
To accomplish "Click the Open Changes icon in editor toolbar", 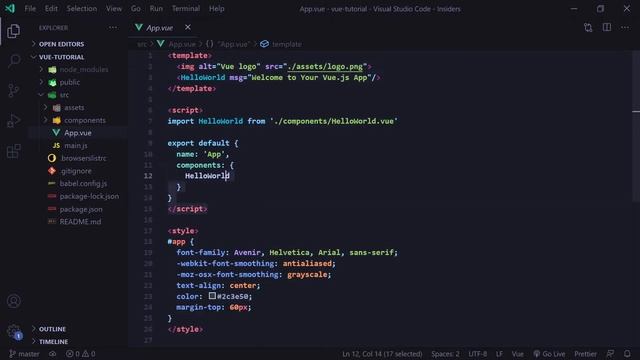I will point(588,28).
